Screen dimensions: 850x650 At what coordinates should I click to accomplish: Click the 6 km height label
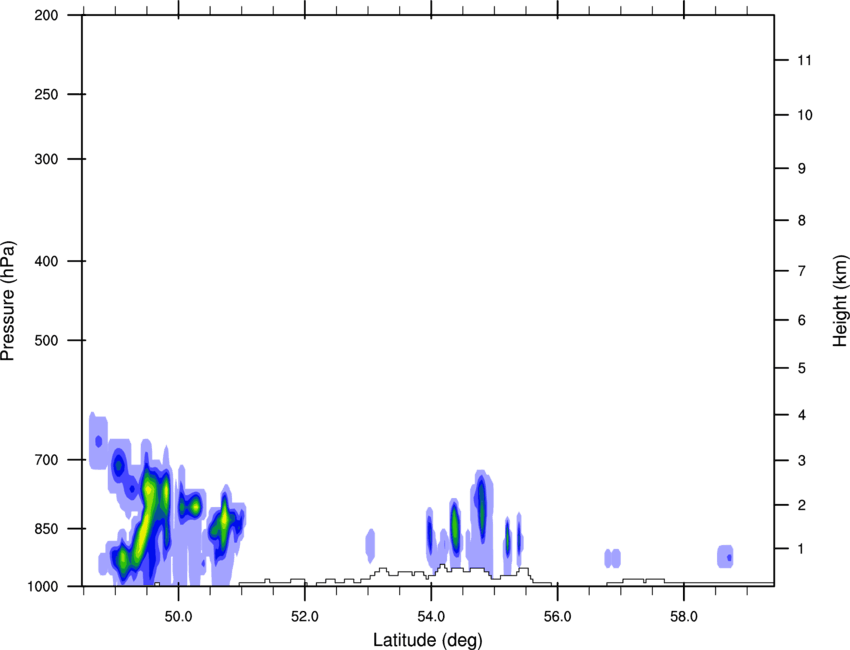802,320
